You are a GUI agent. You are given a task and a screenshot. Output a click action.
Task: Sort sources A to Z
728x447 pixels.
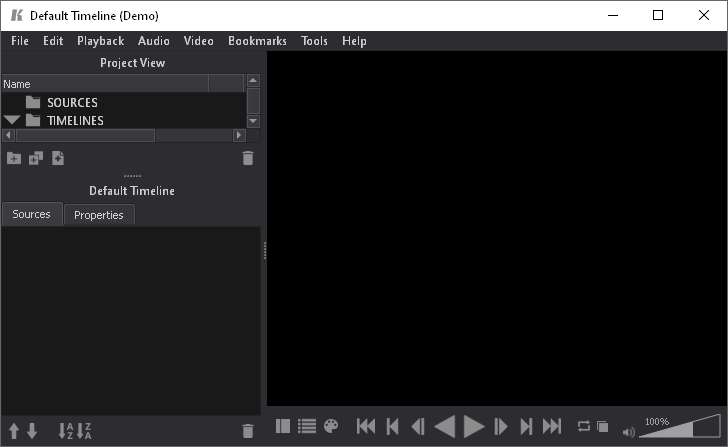click(66, 431)
